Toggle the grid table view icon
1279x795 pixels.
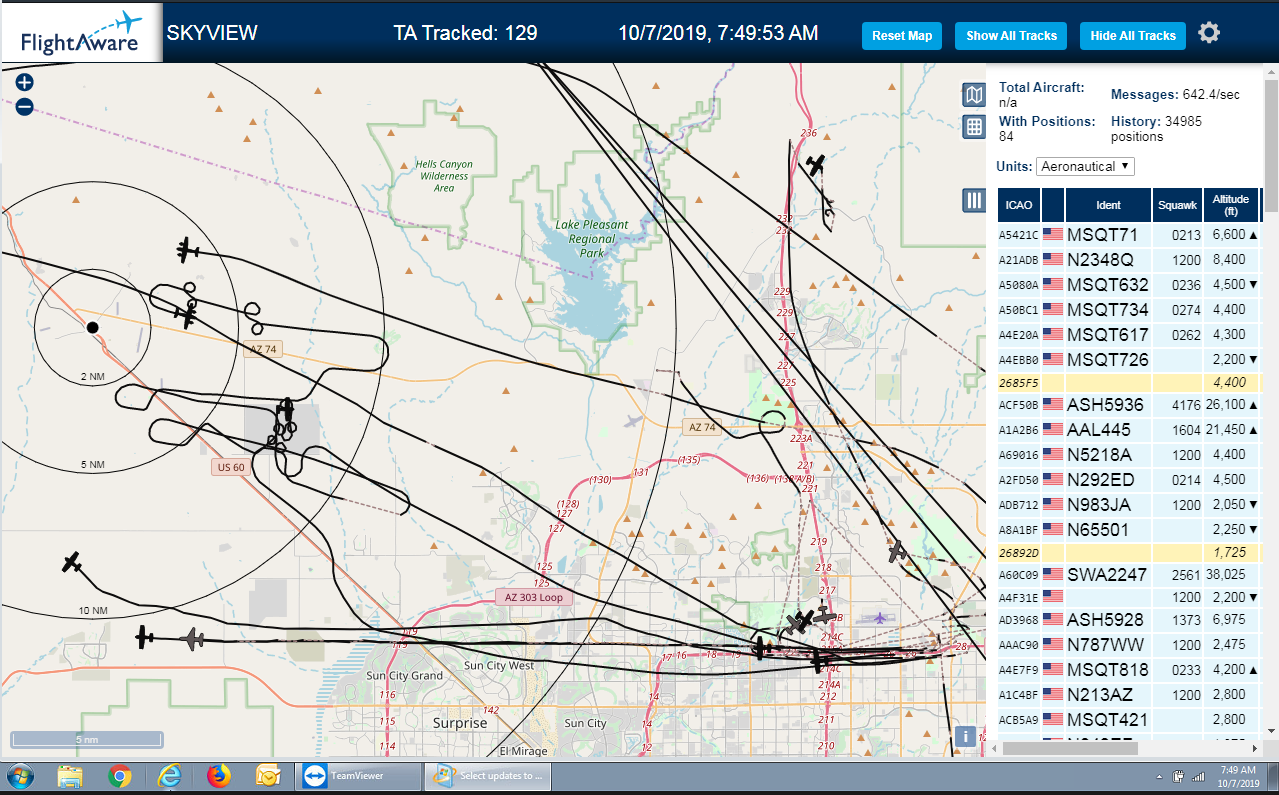click(x=973, y=126)
